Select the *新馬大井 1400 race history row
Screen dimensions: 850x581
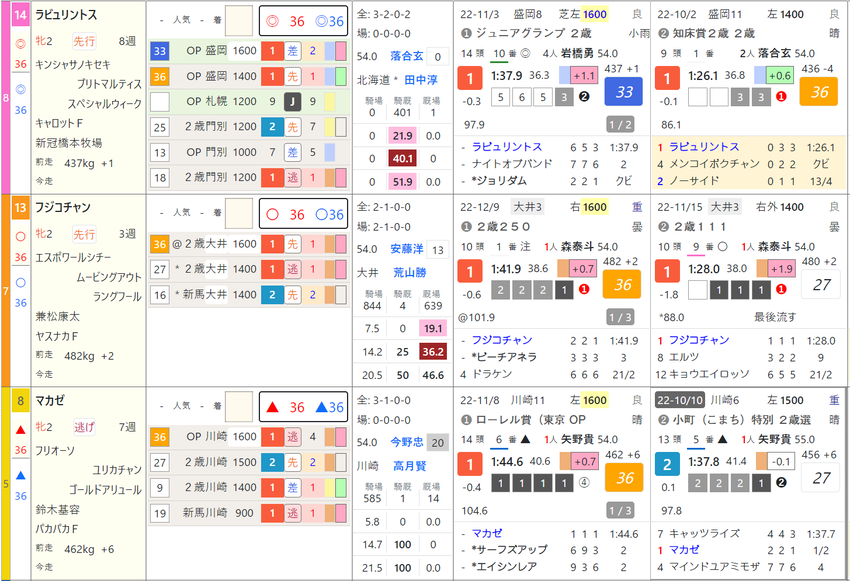[x=249, y=294]
